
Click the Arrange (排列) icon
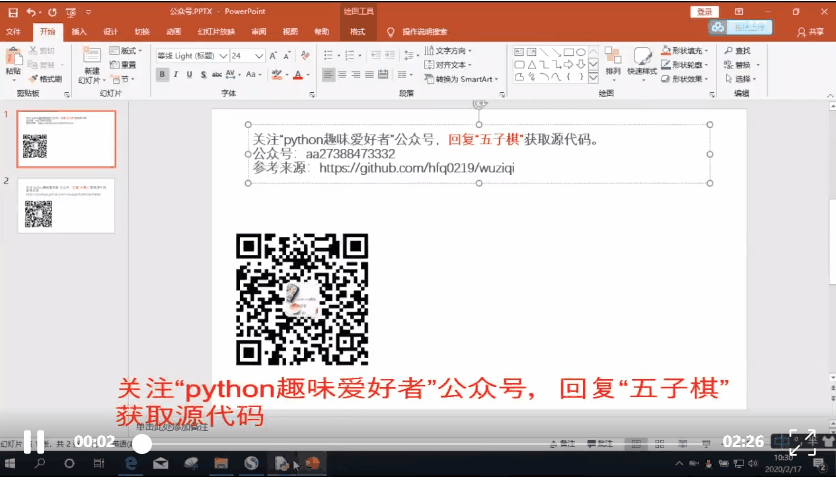(613, 55)
